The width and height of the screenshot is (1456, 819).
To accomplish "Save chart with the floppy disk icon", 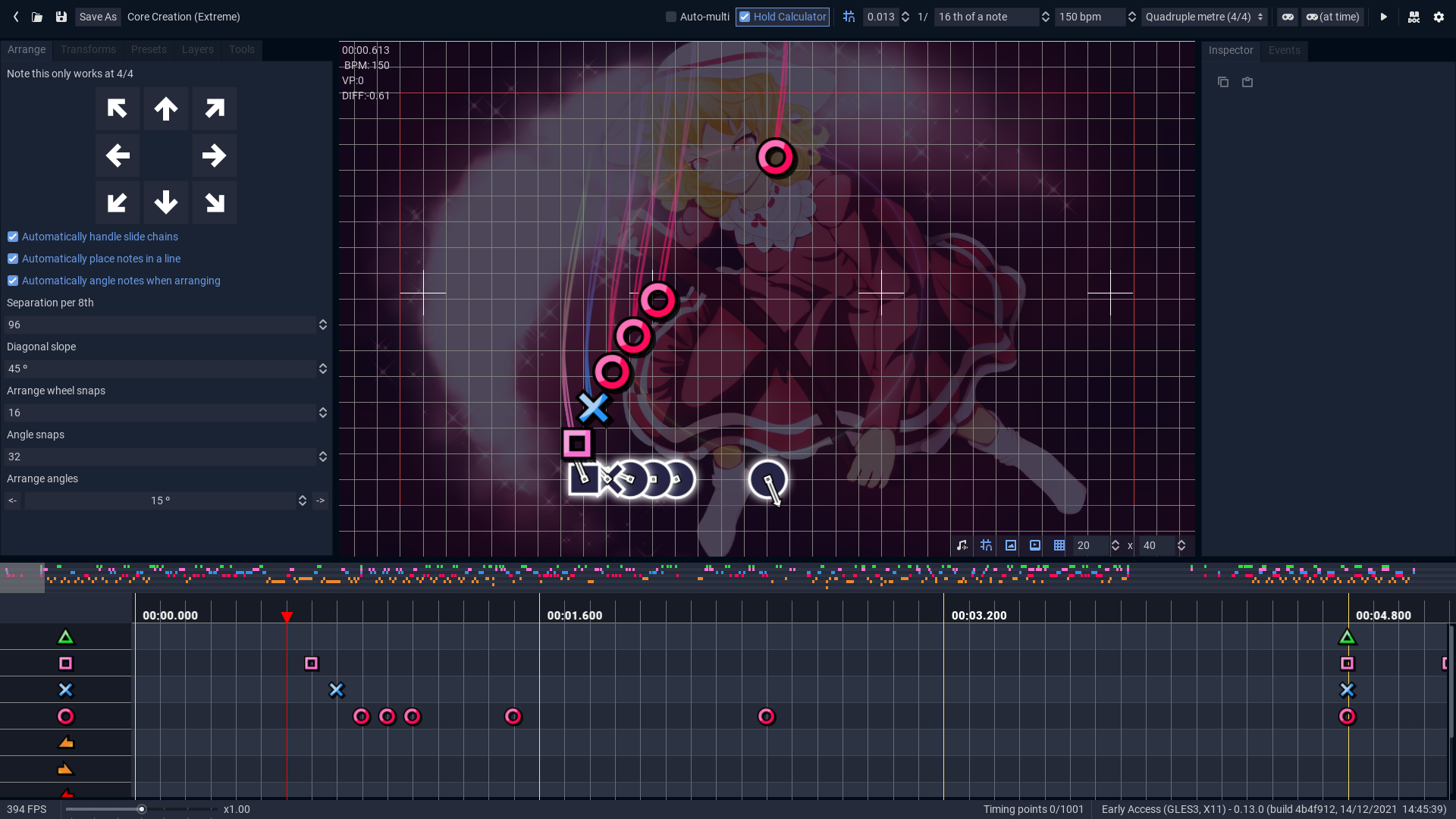I will tap(61, 17).
